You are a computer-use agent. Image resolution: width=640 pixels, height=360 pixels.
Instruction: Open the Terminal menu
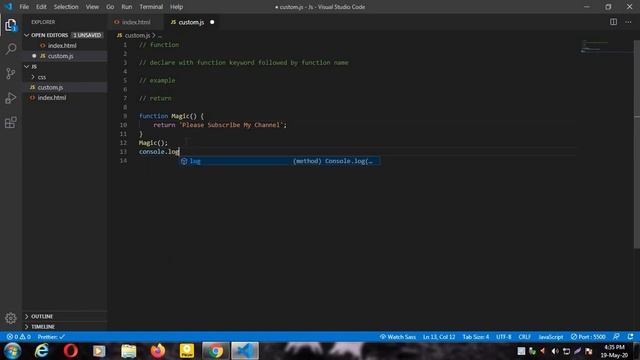tap(151, 7)
